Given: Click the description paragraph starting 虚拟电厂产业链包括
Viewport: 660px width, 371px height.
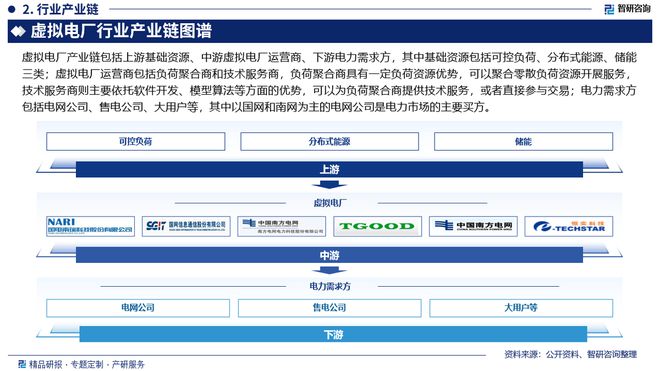Looking at the screenshot, I should pos(330,82).
